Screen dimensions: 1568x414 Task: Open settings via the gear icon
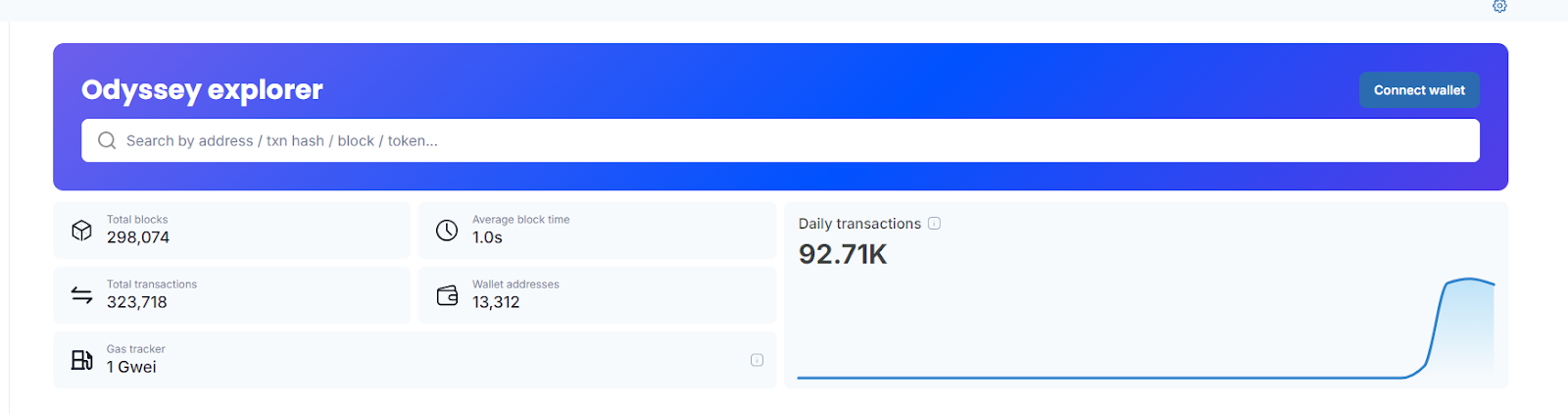(1499, 6)
